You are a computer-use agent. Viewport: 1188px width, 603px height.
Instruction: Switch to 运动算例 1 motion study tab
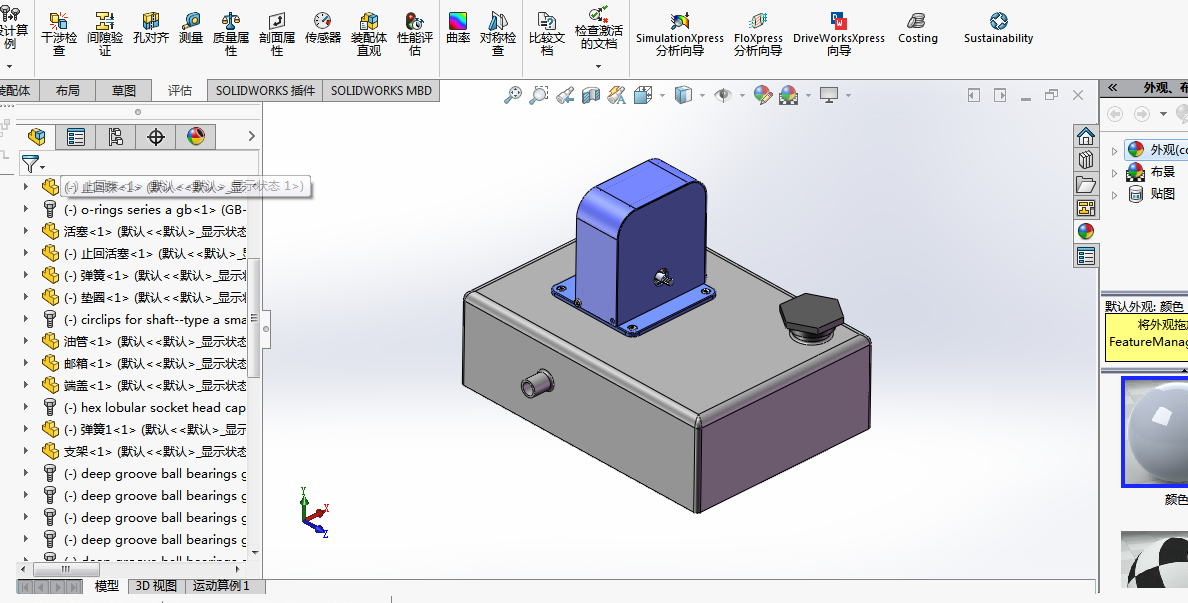tap(220, 586)
